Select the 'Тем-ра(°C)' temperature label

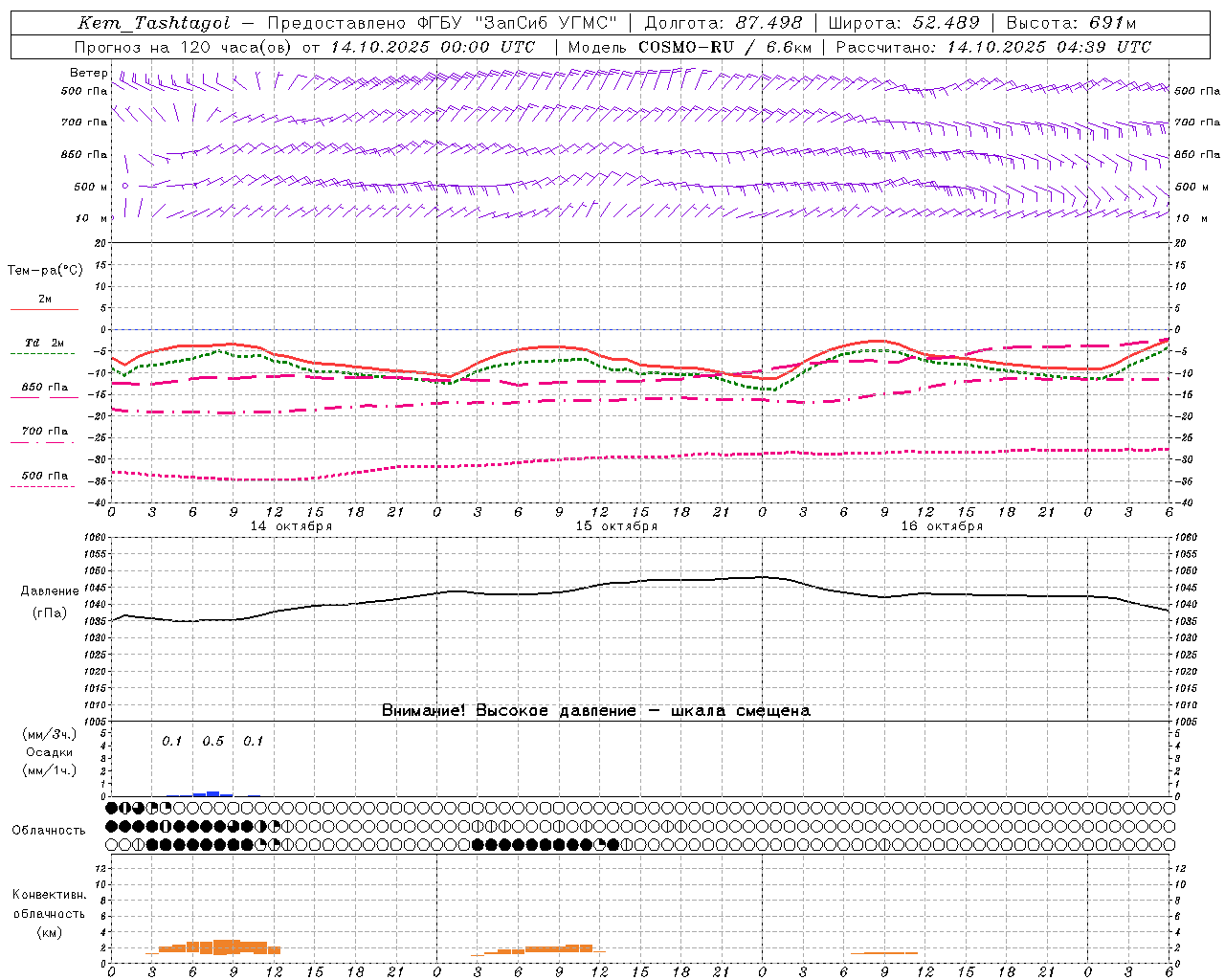(45, 271)
